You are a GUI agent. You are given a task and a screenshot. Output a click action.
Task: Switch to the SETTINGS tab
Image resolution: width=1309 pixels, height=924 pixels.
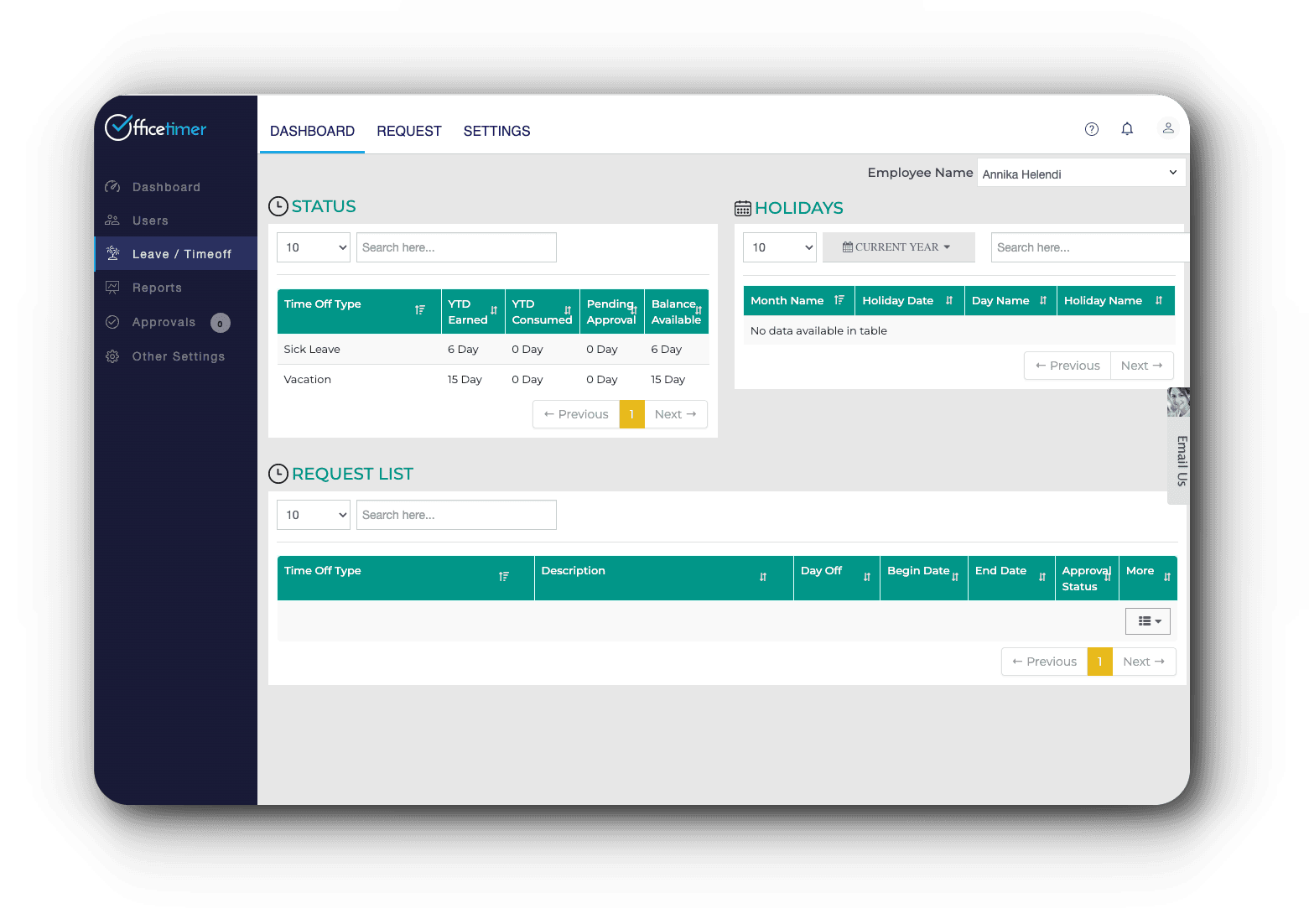496,131
